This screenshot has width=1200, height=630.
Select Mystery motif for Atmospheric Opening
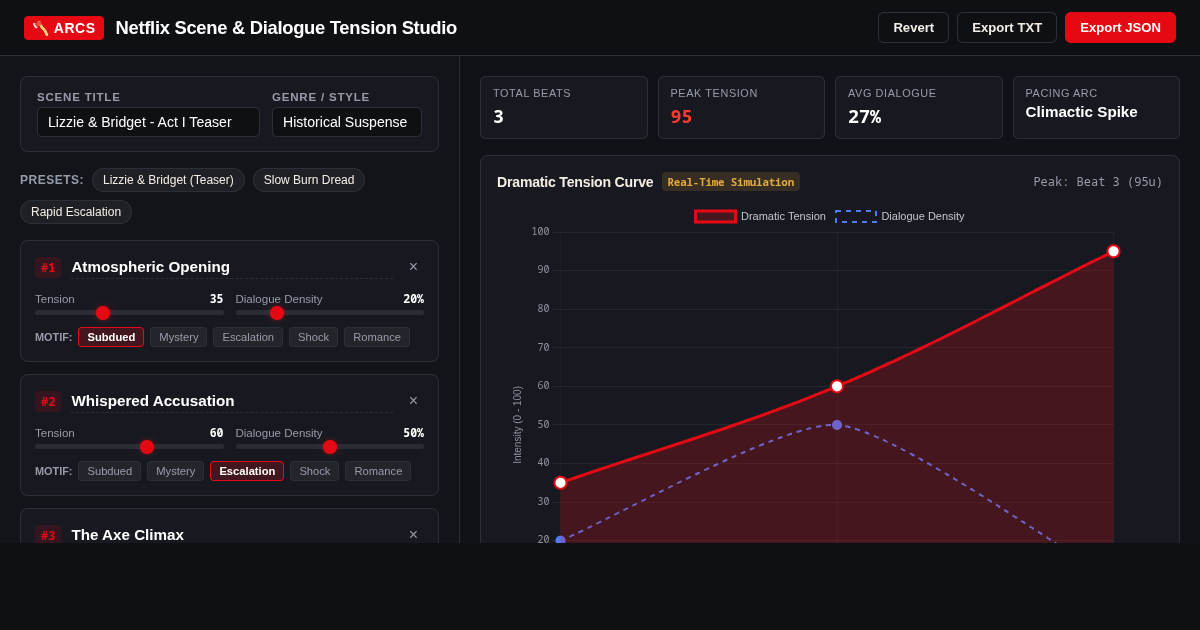coord(178,337)
